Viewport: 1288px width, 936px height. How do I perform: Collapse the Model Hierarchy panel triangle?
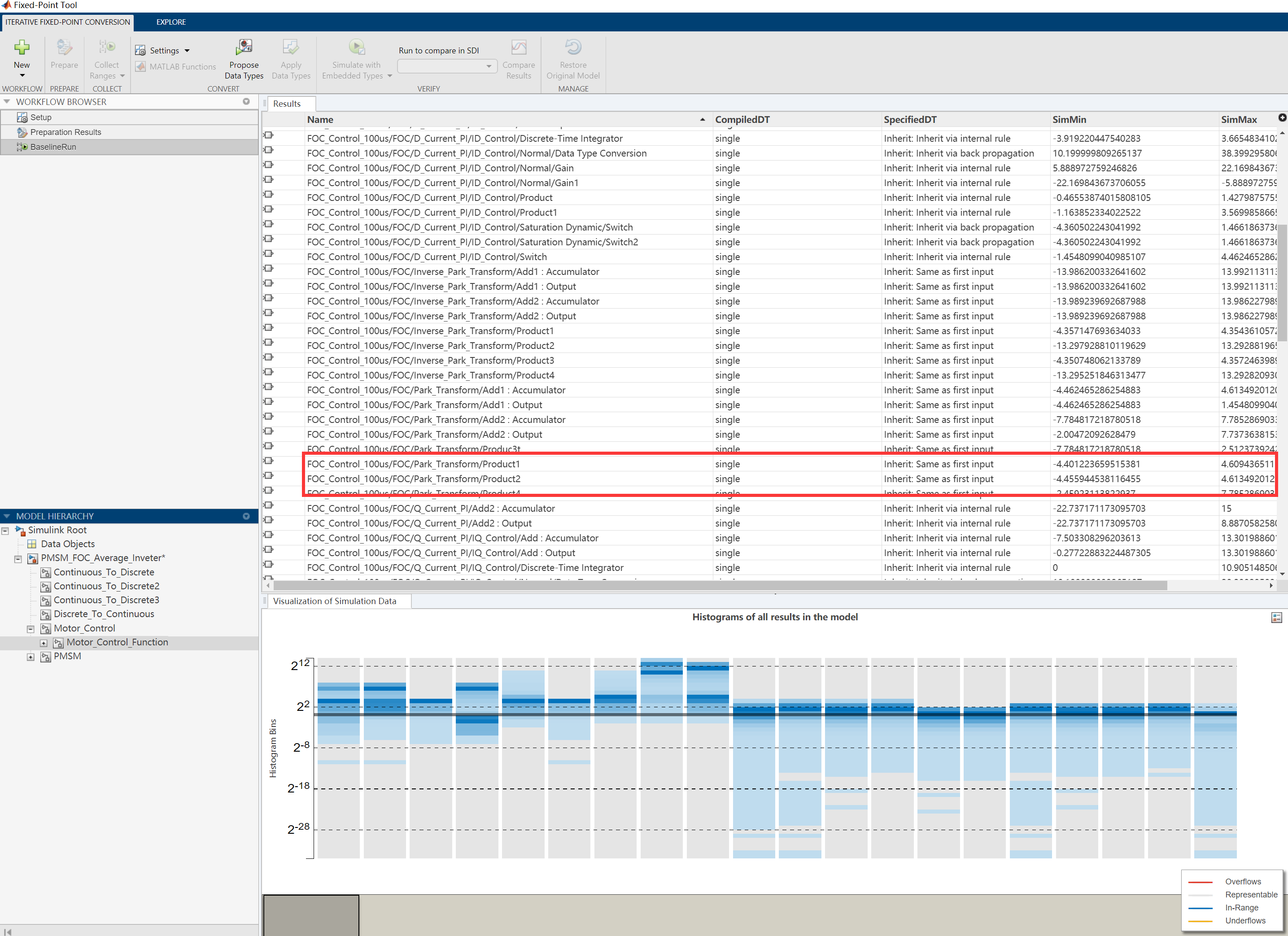[7, 516]
